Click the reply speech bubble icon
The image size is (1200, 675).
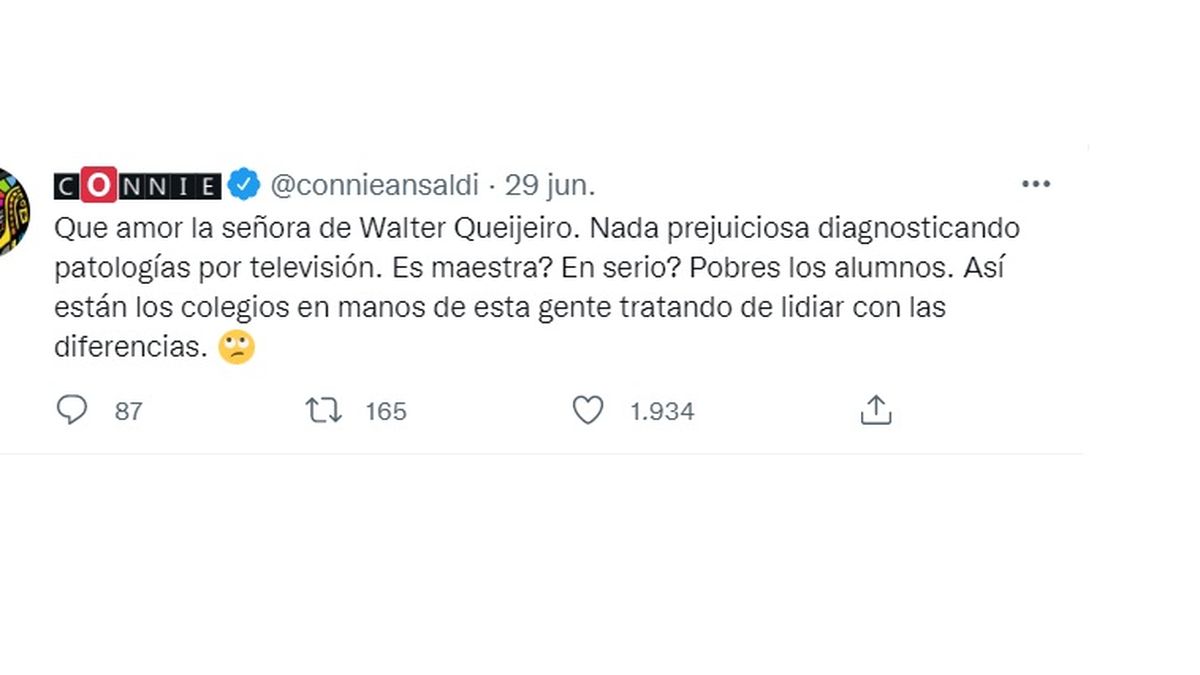pos(71,410)
